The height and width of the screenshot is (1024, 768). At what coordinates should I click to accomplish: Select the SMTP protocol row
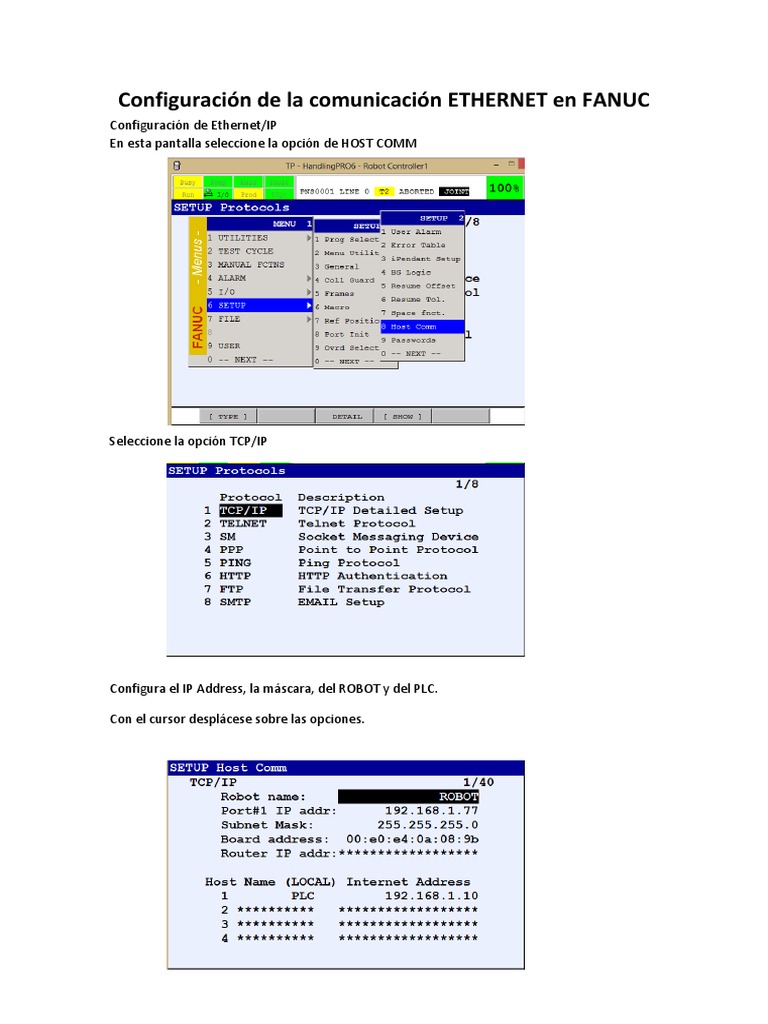(x=235, y=602)
